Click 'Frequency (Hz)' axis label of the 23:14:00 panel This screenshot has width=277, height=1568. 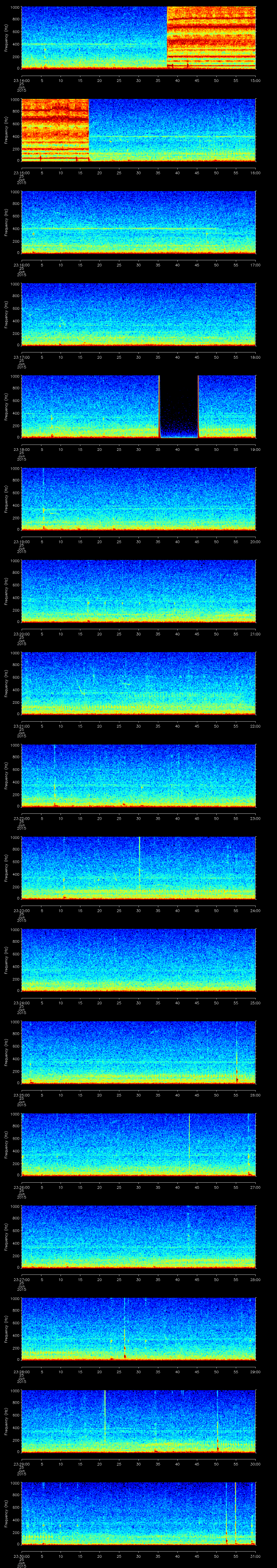(x=6, y=38)
